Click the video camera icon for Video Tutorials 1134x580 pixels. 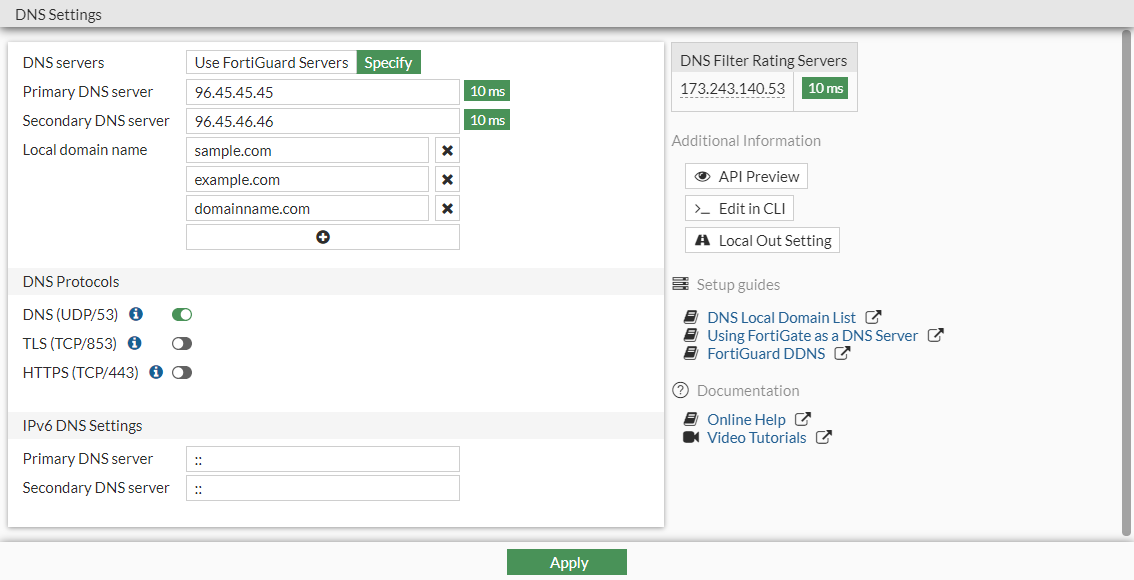coord(690,437)
